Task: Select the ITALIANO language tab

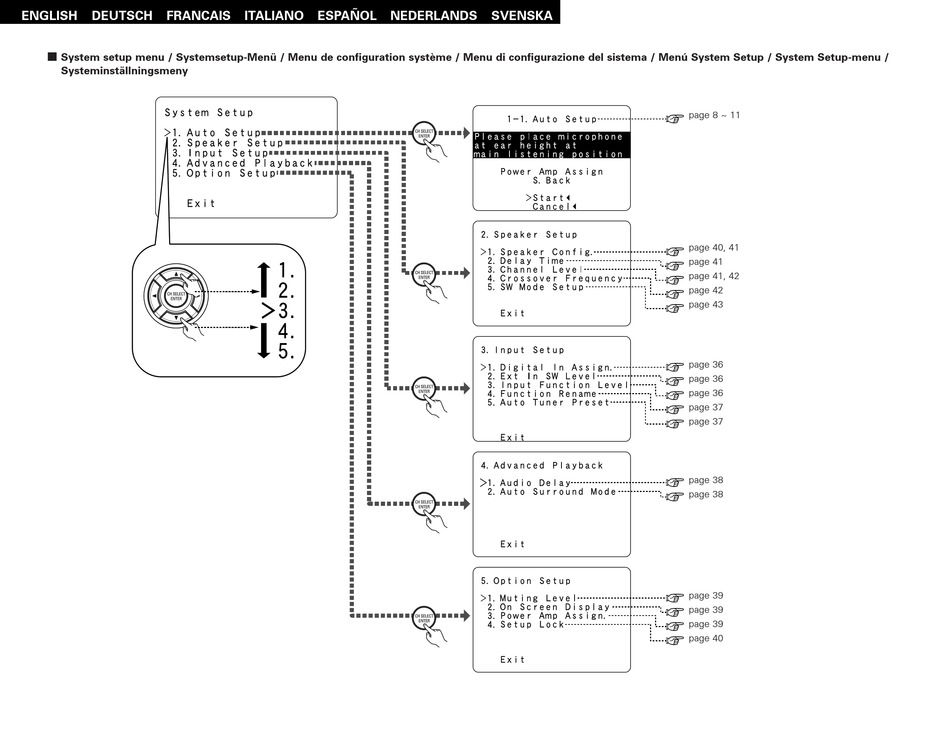Action: pyautogui.click(x=274, y=15)
